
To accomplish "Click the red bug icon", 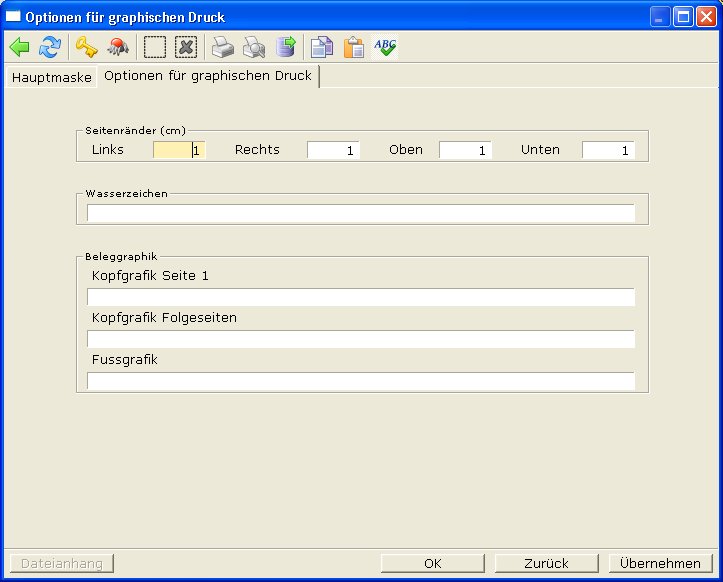I will [x=118, y=47].
